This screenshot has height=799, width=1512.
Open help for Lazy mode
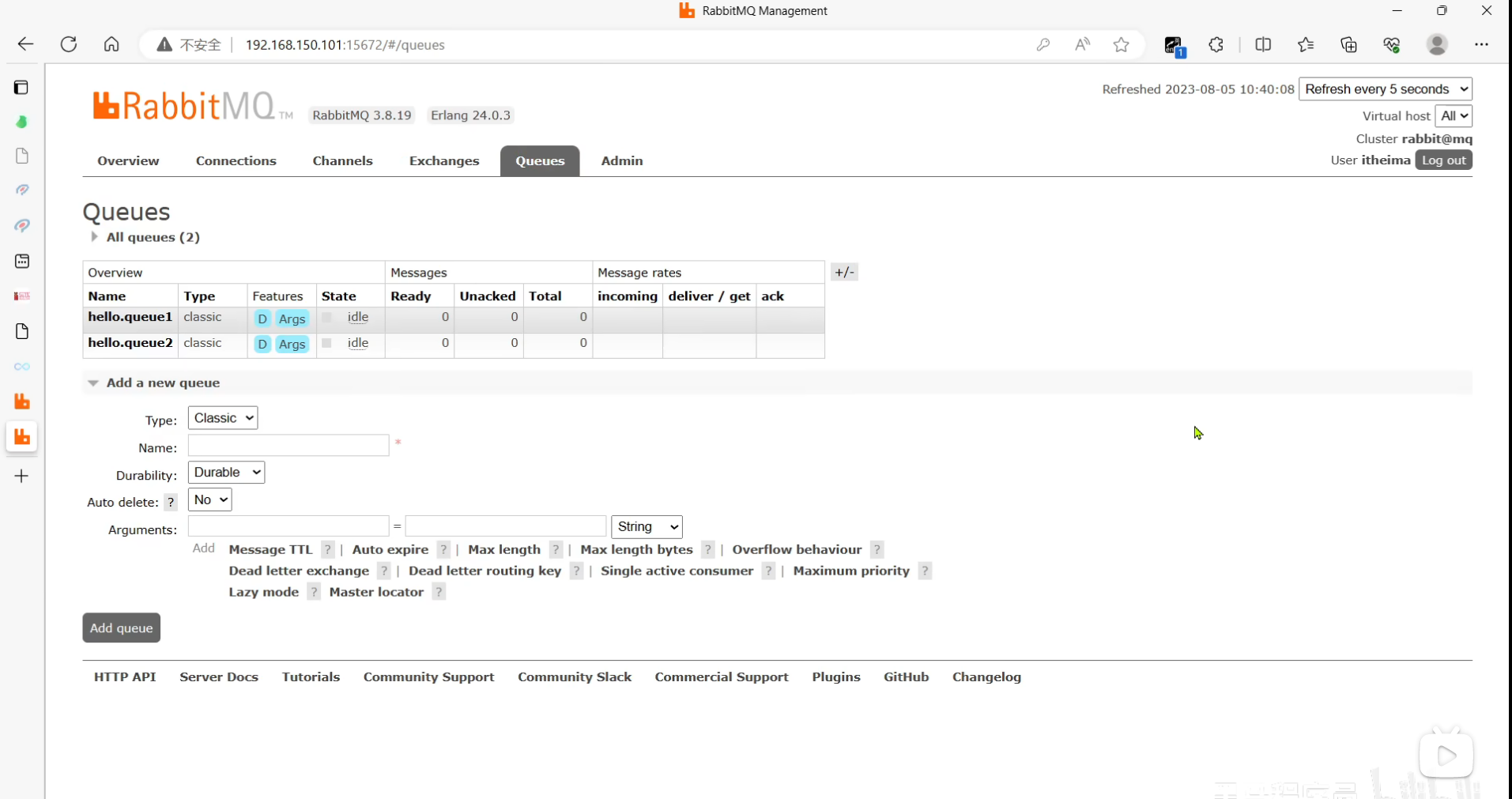coord(314,592)
